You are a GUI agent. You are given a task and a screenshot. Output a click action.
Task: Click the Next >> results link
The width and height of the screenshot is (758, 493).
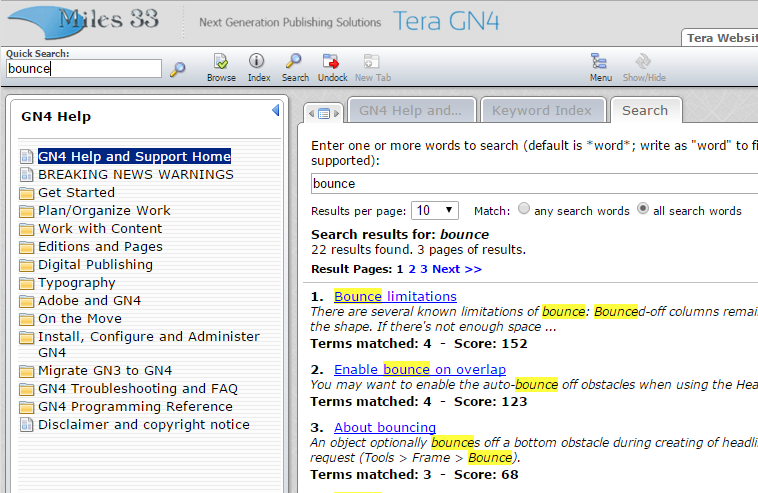pyautogui.click(x=457, y=269)
